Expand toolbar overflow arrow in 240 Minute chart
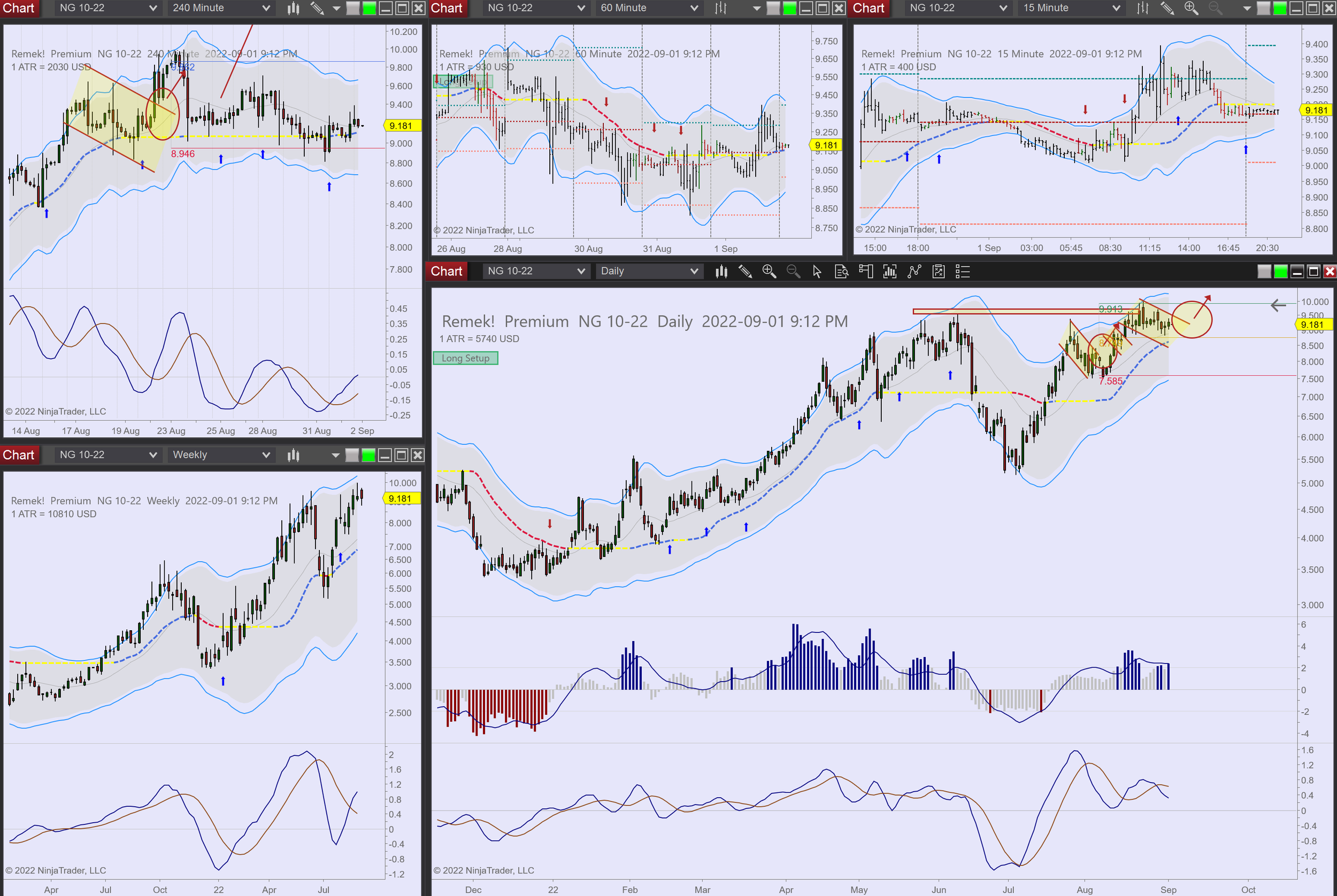This screenshot has height=896, width=1337. [336, 9]
